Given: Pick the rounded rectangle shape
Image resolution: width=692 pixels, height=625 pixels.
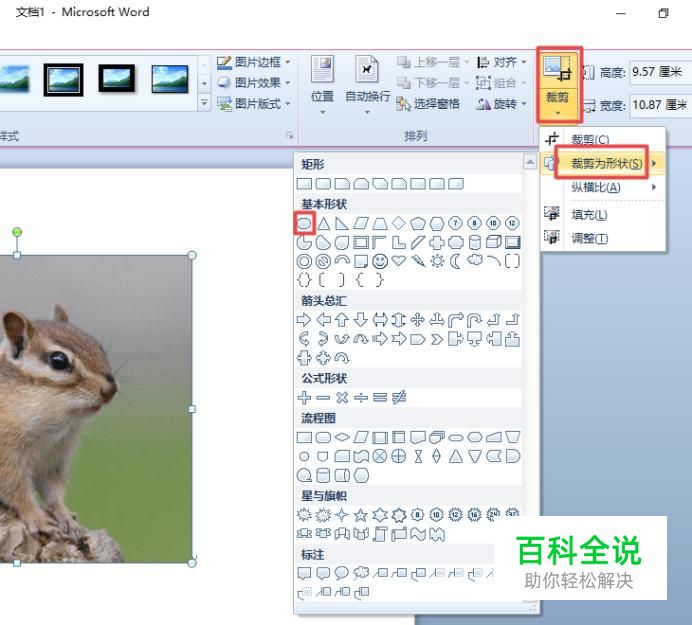Looking at the screenshot, I should click(323, 183).
